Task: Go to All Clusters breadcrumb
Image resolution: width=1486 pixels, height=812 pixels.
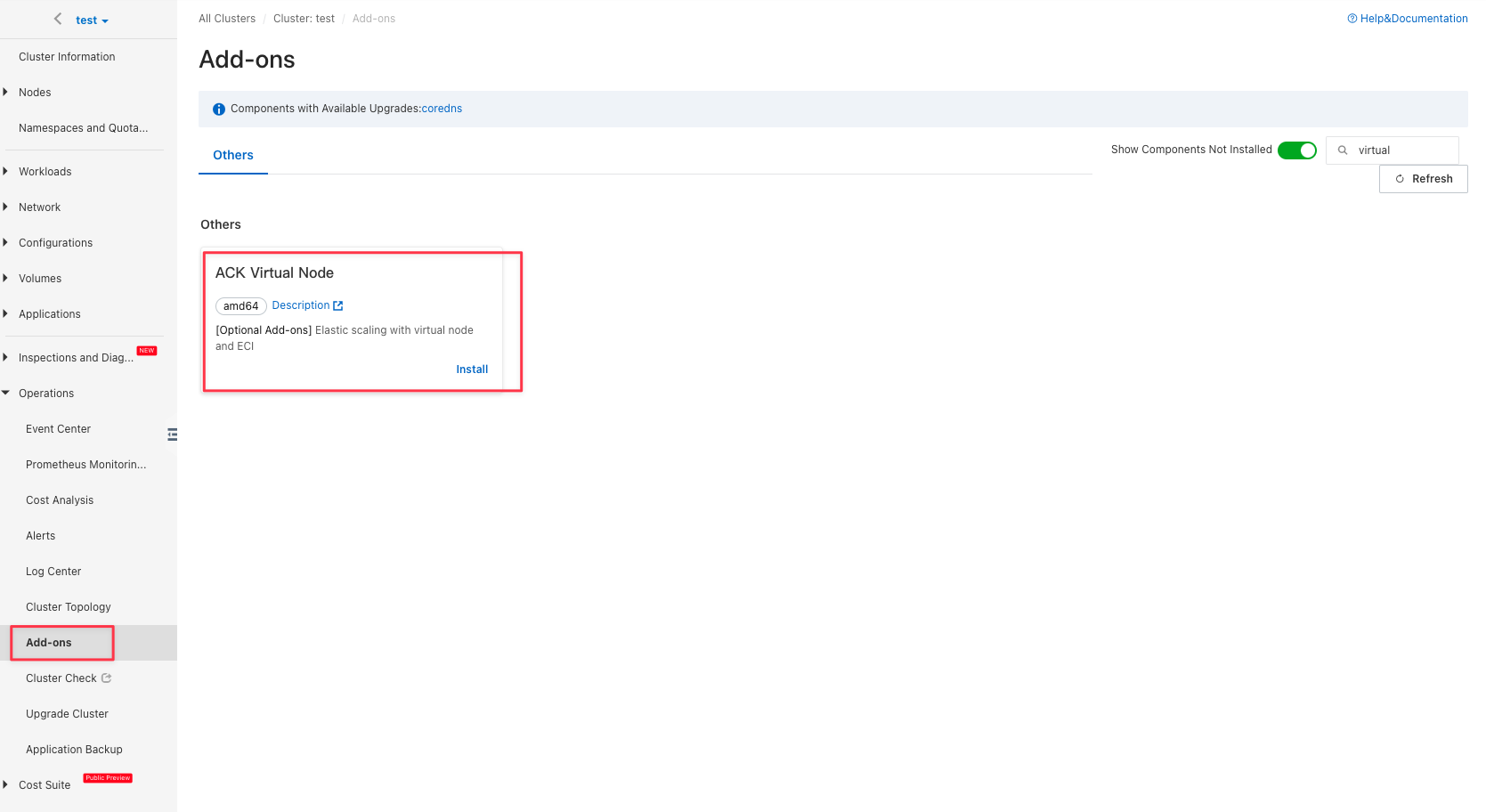Action: pyautogui.click(x=227, y=19)
